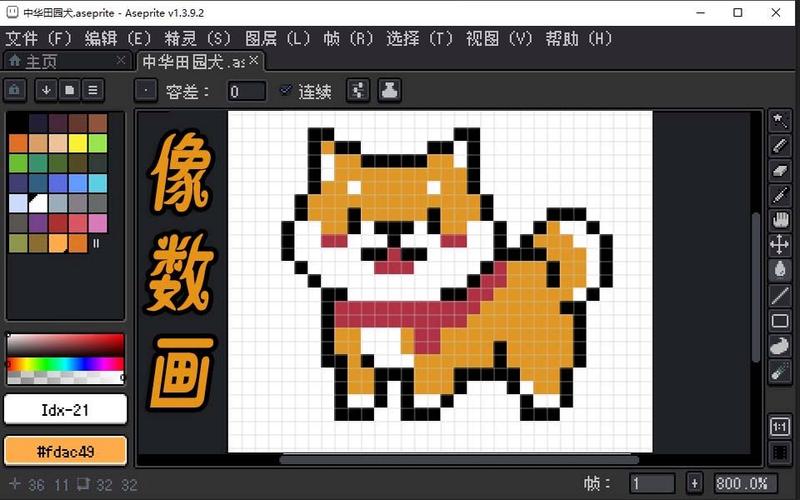This screenshot has width=800, height=500.
Task: Pick the white palette swatch
Action: pos(38,203)
